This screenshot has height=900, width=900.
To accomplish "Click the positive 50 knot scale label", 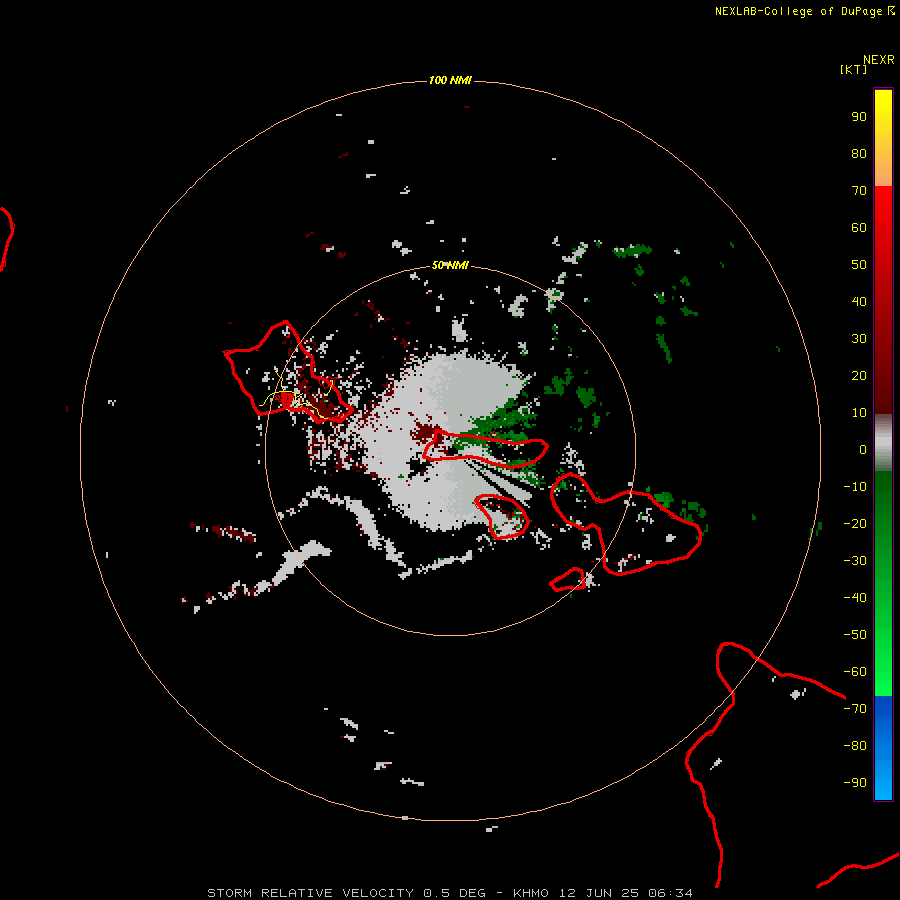I will coord(859,265).
